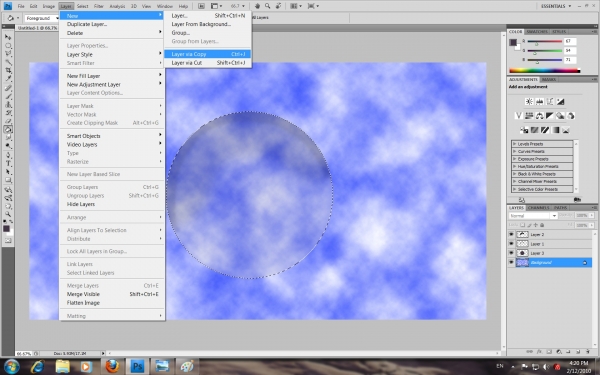Click the R value input field

tap(570, 41)
